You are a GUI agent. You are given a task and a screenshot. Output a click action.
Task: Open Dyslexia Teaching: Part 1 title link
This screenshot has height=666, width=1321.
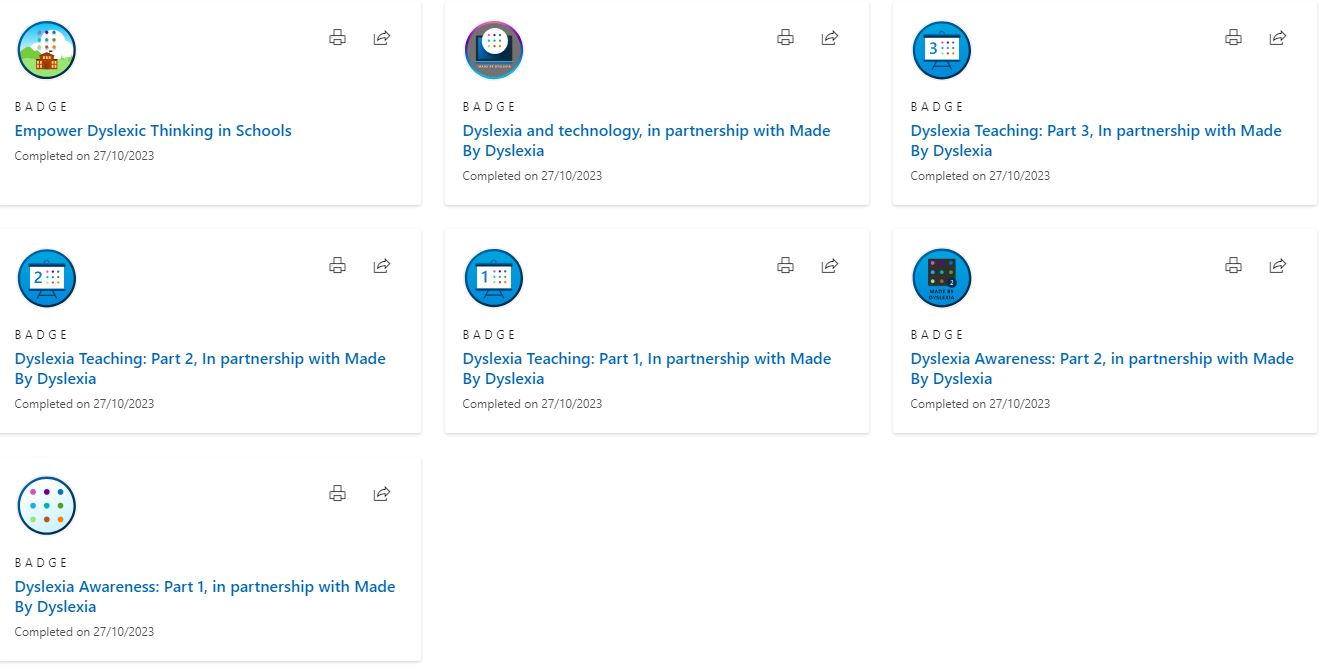point(646,359)
